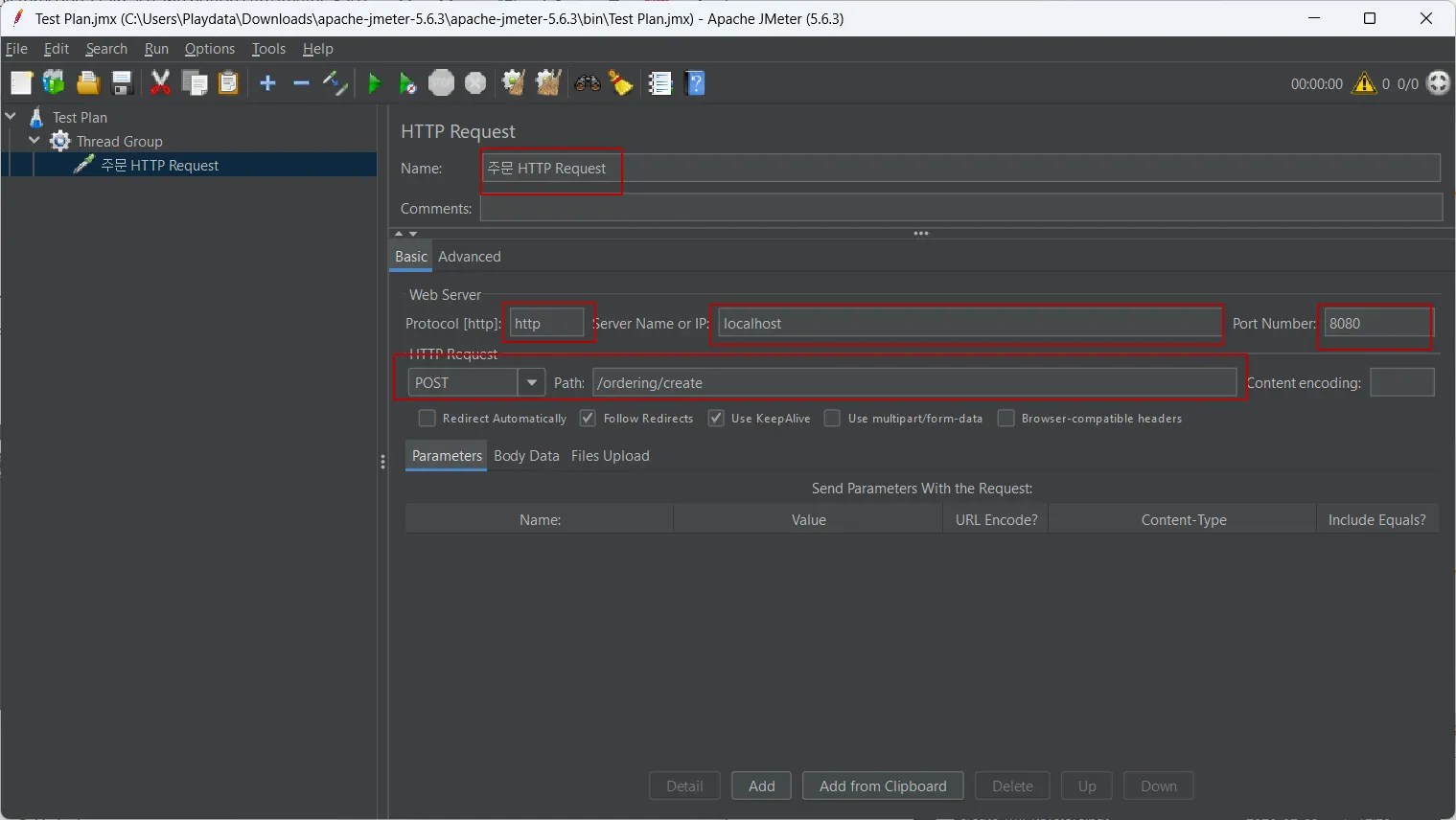
Task: Clear results with the single broom icon
Action: coord(514,83)
